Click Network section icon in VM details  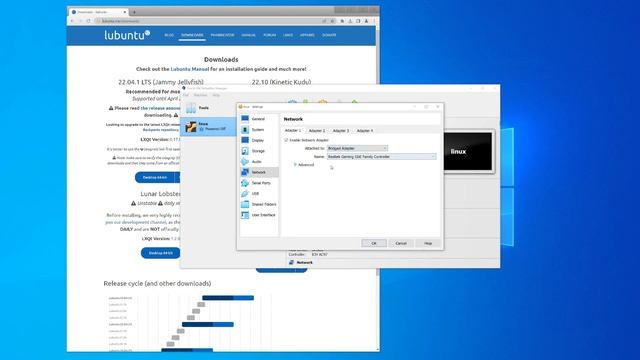click(291, 262)
